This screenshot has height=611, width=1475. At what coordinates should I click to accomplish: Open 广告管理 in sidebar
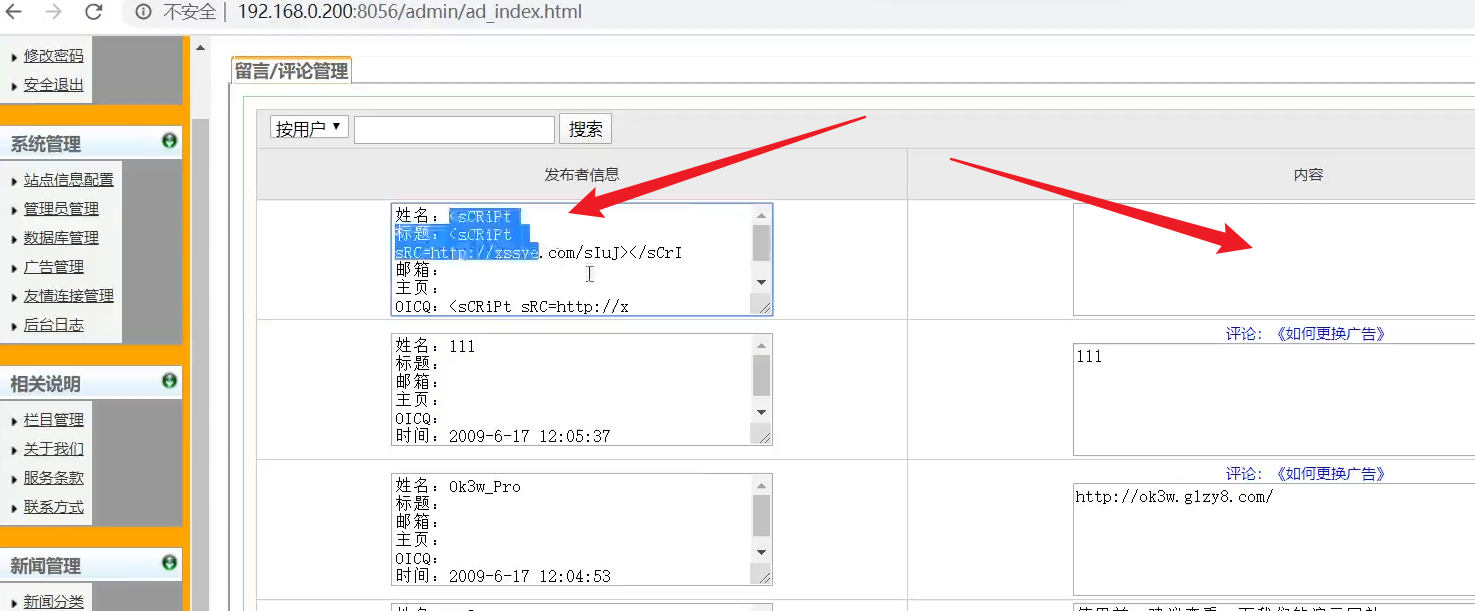point(54,267)
